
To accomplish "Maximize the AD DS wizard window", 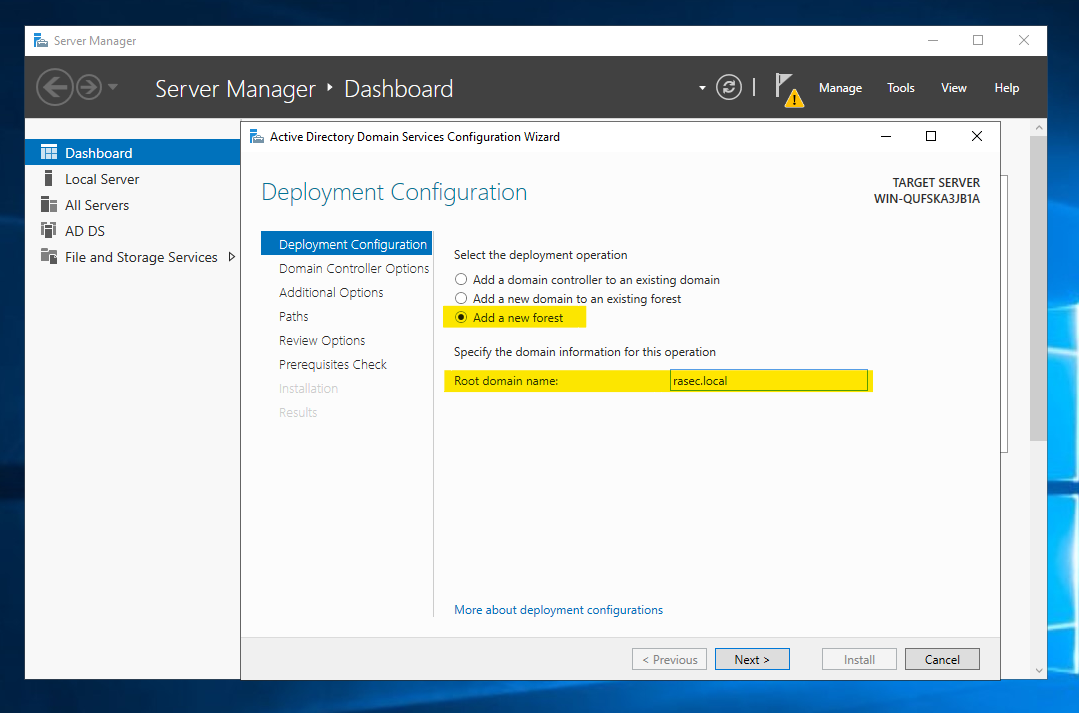I will [x=931, y=136].
